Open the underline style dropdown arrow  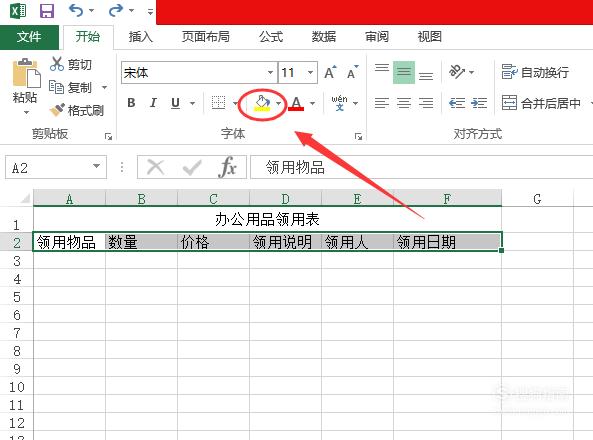coord(192,103)
